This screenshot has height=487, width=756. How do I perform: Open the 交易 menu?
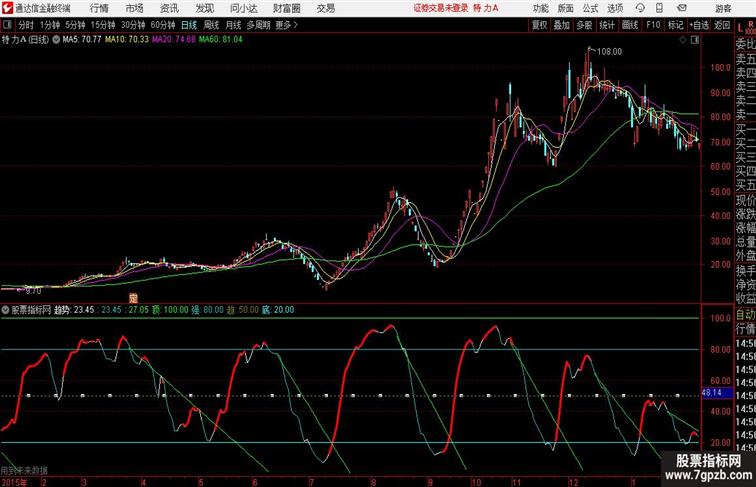point(326,8)
